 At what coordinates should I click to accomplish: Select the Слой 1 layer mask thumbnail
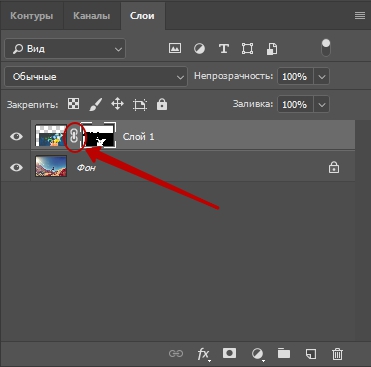[x=99, y=135]
